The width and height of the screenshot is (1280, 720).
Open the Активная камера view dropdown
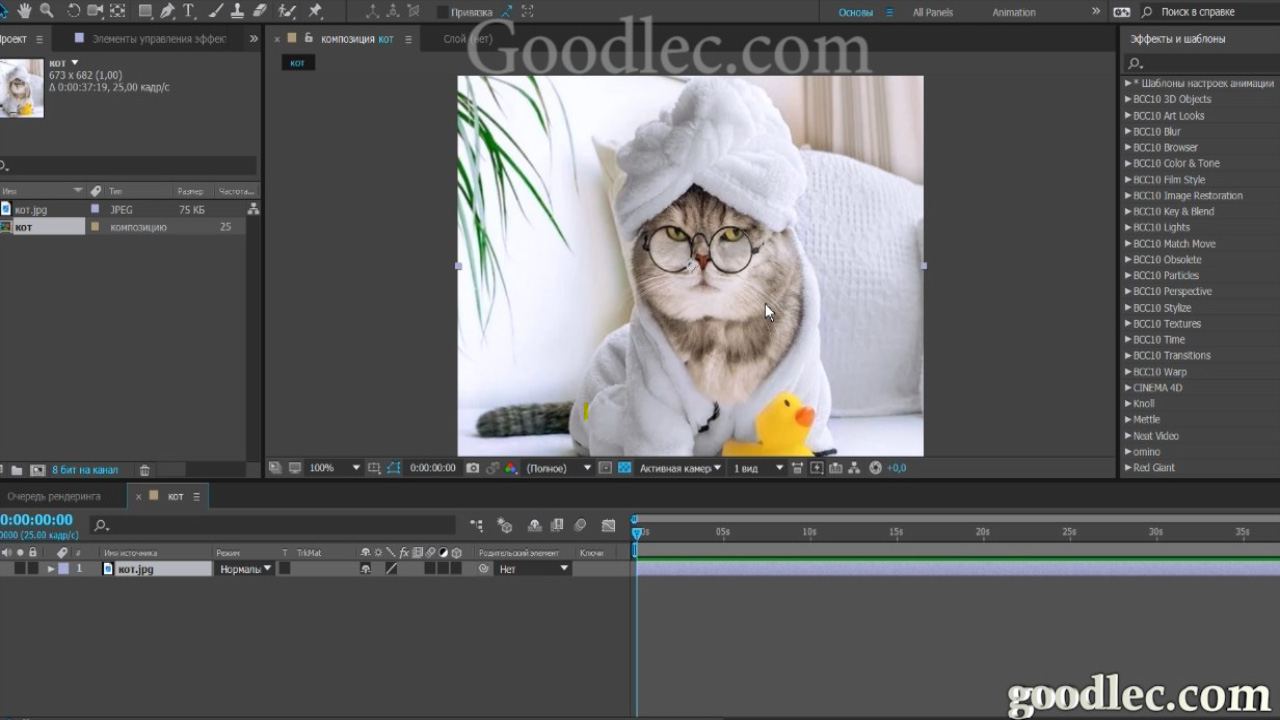tap(680, 468)
